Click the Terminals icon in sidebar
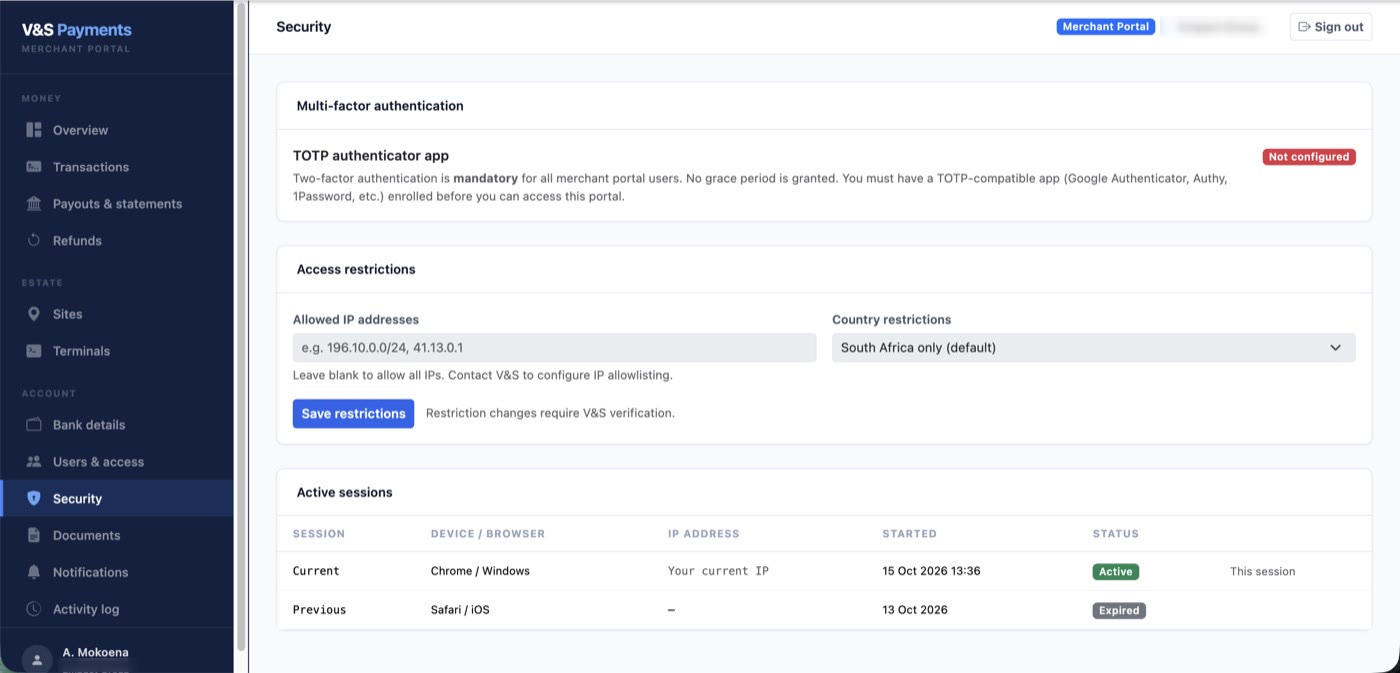The height and width of the screenshot is (673, 1400). coord(34,351)
